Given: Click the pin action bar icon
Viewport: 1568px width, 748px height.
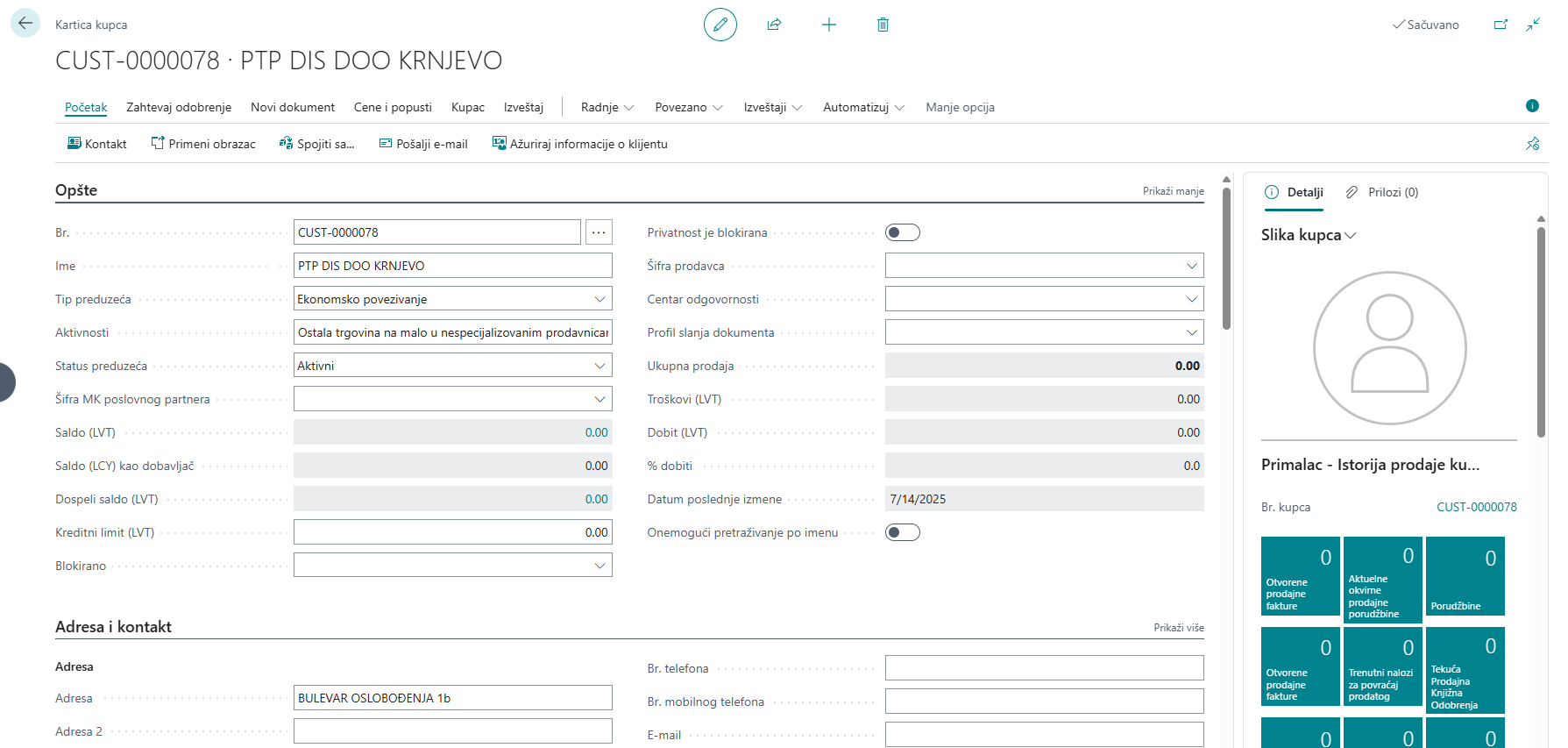Looking at the screenshot, I should point(1532,144).
